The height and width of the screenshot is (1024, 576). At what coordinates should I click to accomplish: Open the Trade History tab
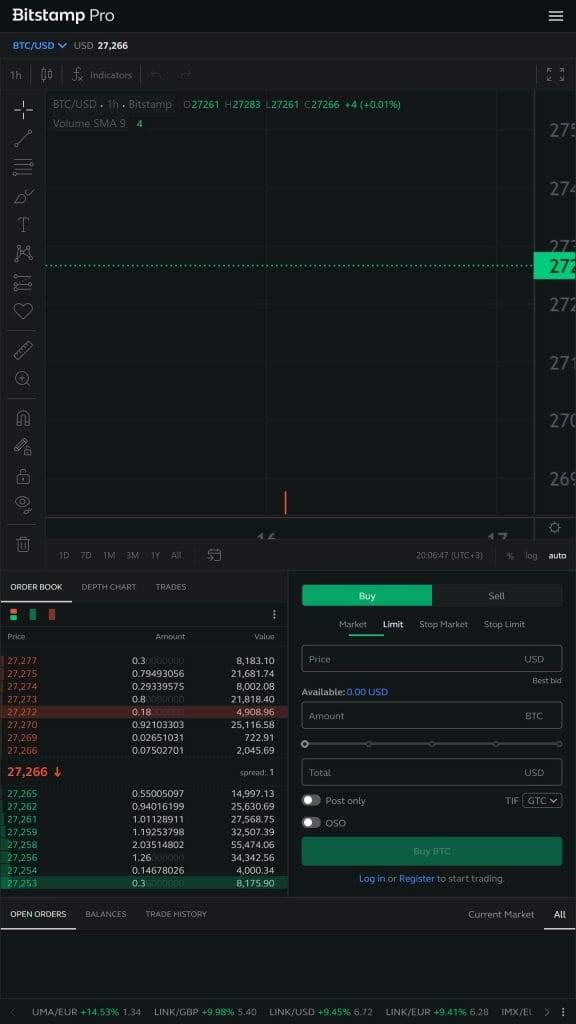tap(176, 914)
